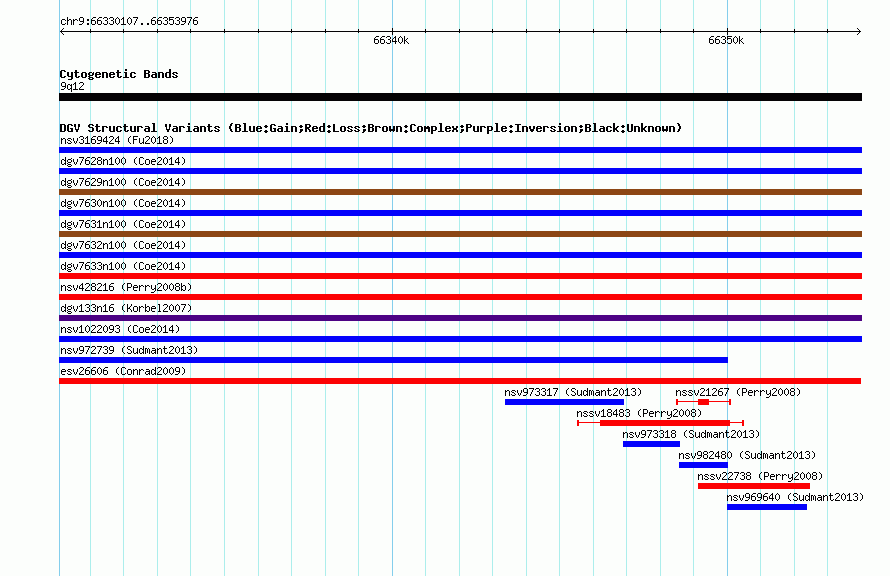This screenshot has height=576, width=890.
Task: Open the nsv972739 (Sudmant2013) label
Action: (129, 350)
